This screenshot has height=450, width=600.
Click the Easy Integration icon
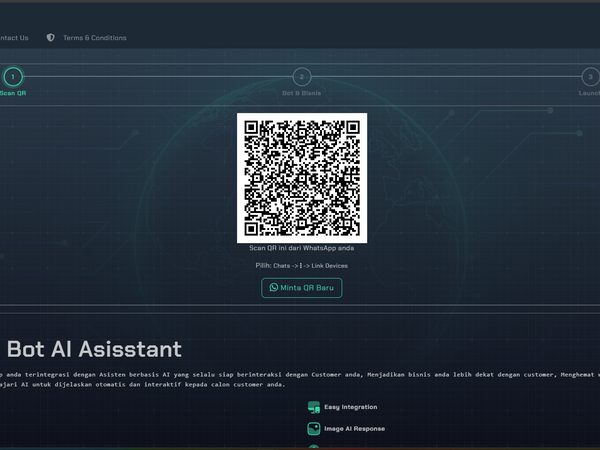pos(314,407)
